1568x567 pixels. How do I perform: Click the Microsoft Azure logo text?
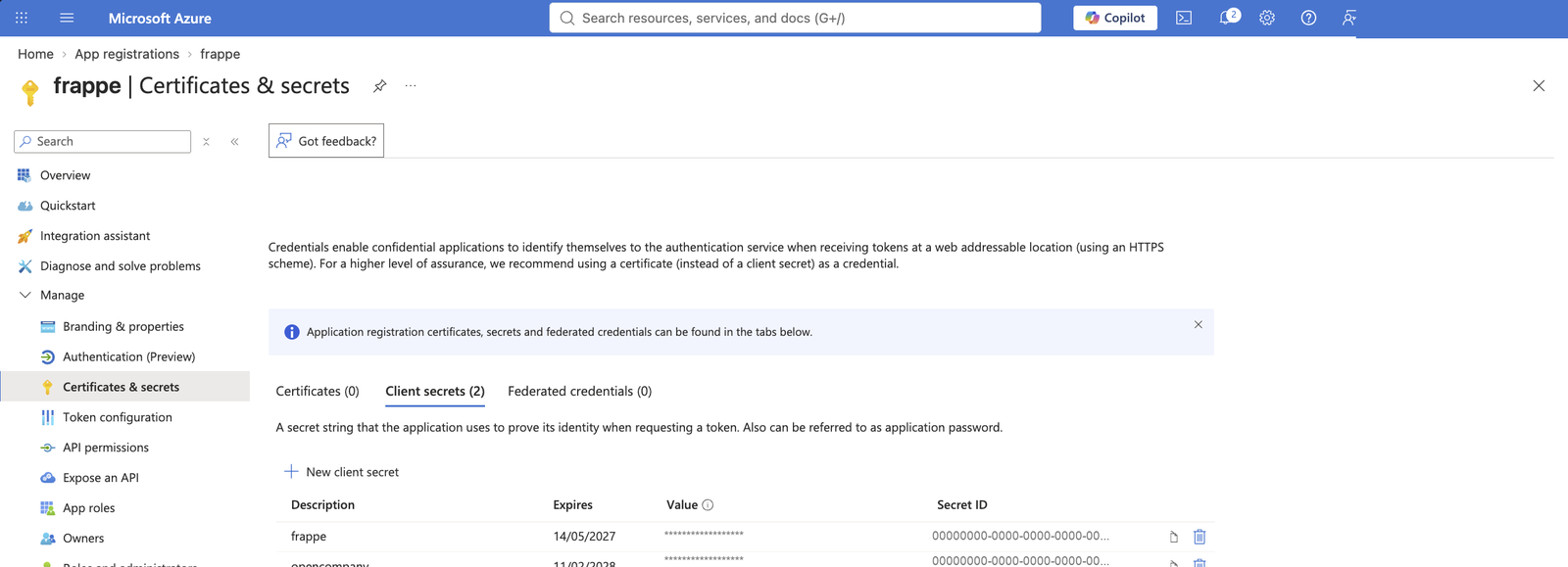[160, 18]
